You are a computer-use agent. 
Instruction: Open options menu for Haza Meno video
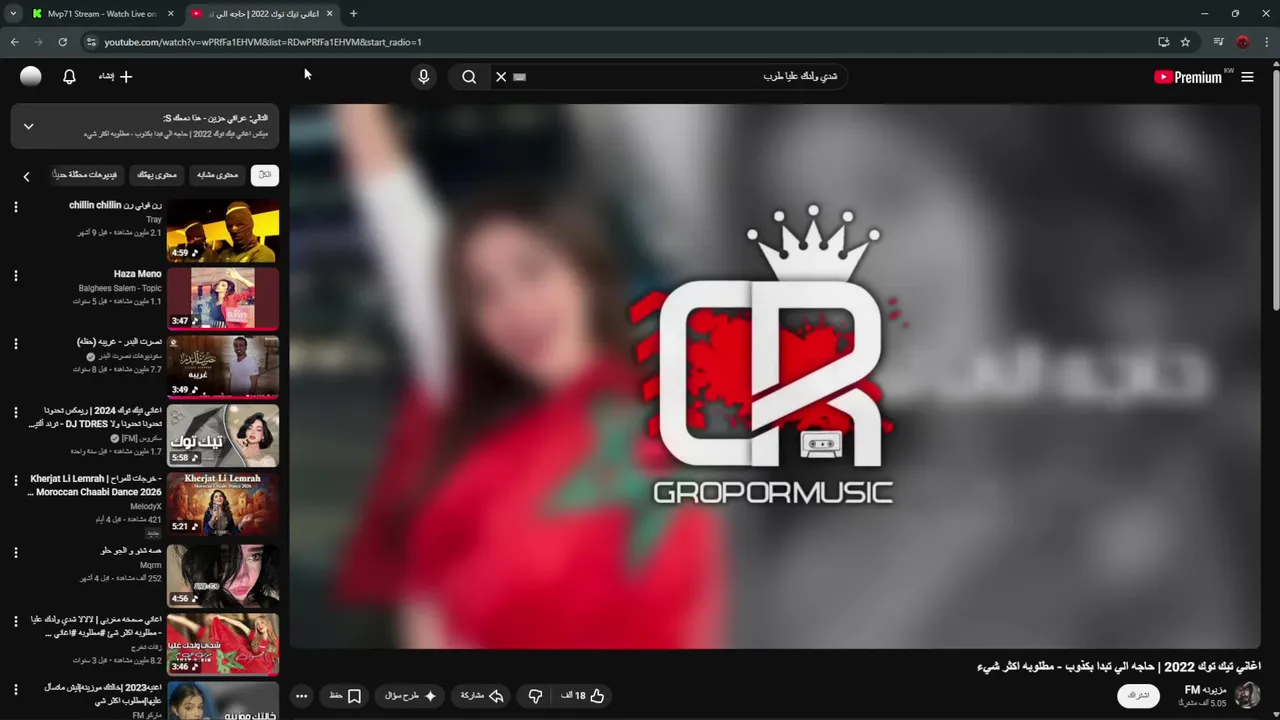[15, 276]
